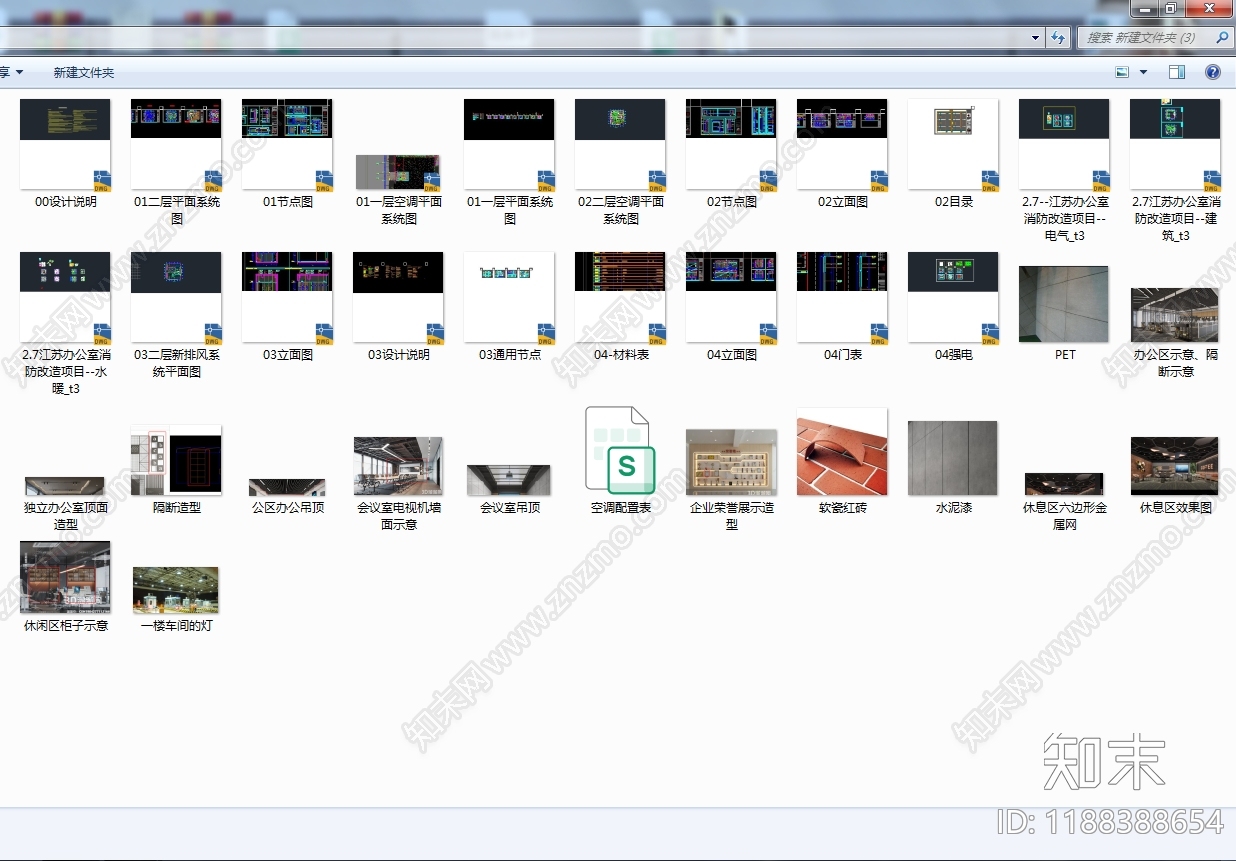Select the 空调配置表 spreadsheet icon

click(620, 450)
